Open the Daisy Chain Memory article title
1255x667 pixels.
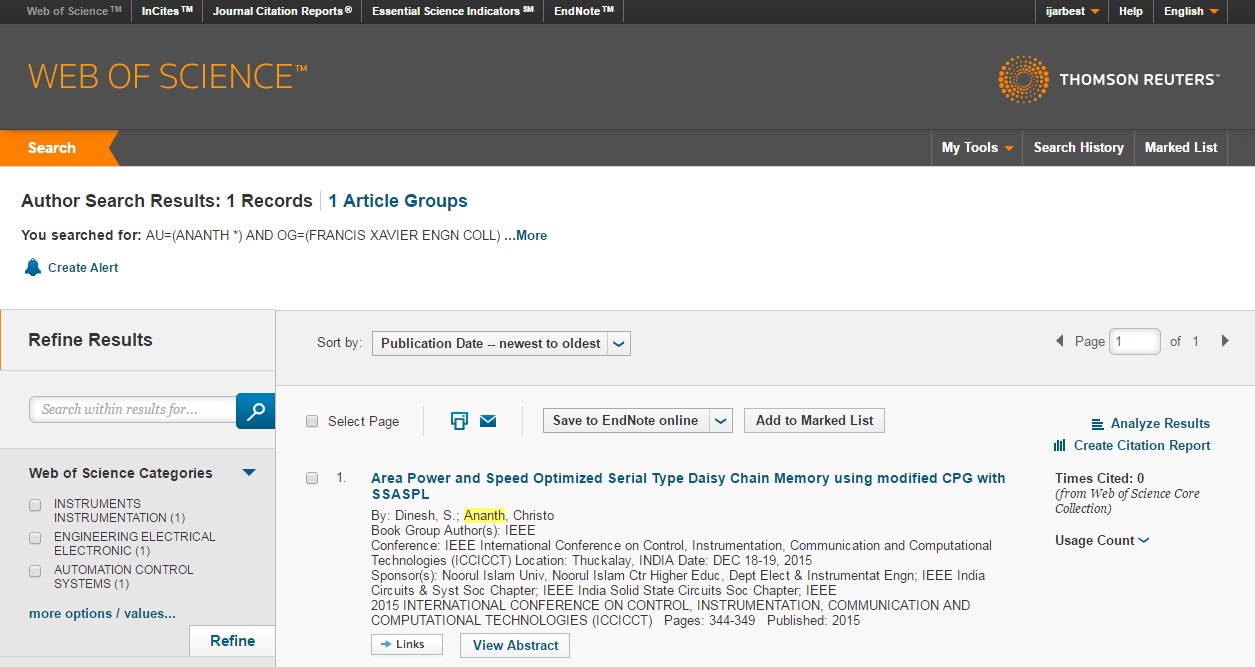688,486
